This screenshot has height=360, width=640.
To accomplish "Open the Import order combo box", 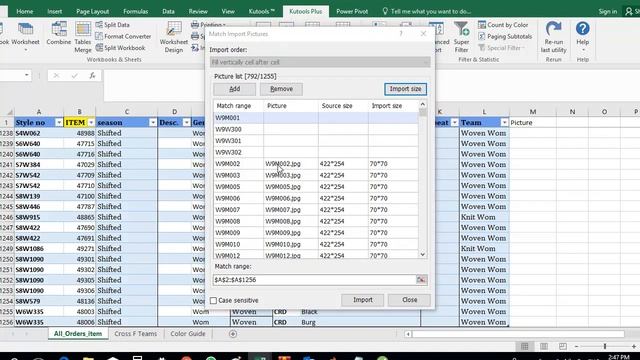I will (320, 62).
